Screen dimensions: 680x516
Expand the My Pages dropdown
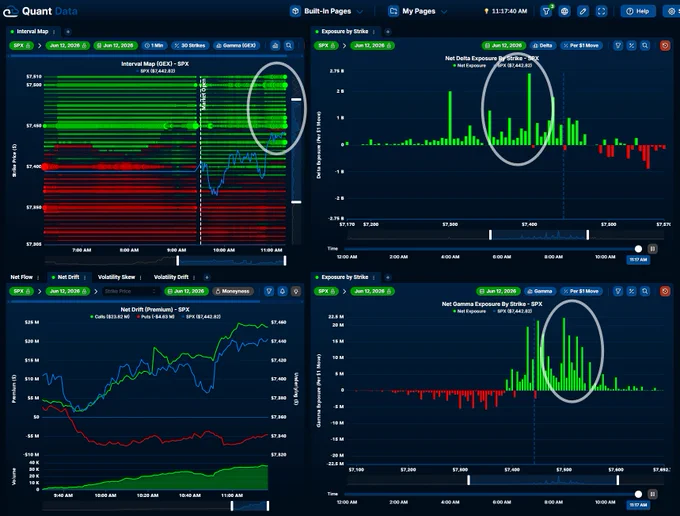tap(444, 11)
